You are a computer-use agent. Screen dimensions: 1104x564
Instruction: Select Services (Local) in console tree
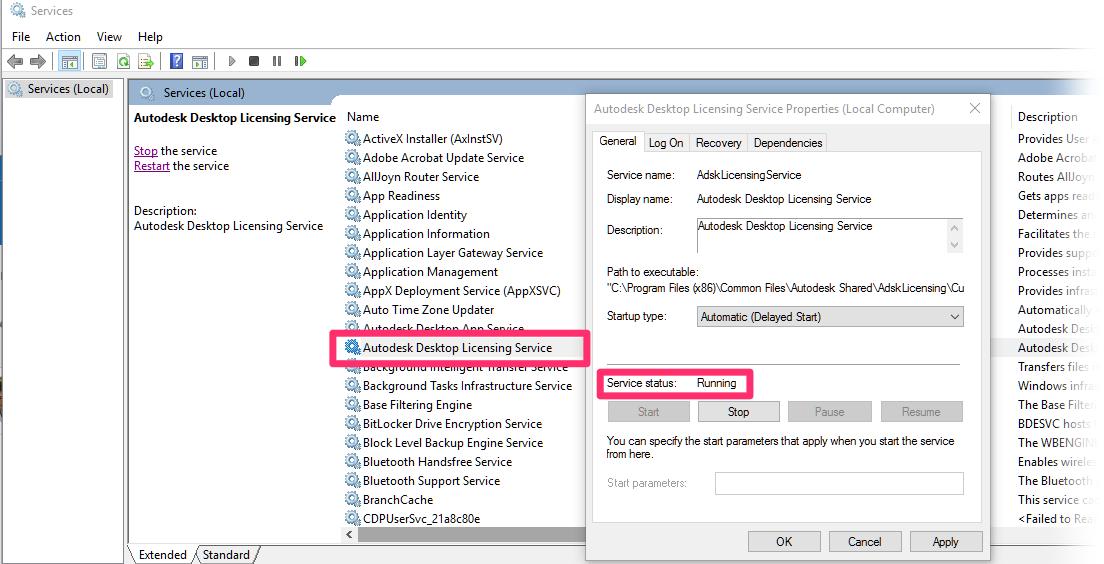point(60,89)
